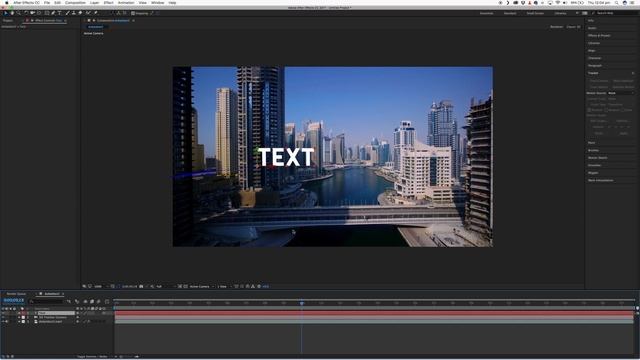Viewport: 640px width, 360px height.
Task: Select the Hand tool
Action: click(12, 13)
